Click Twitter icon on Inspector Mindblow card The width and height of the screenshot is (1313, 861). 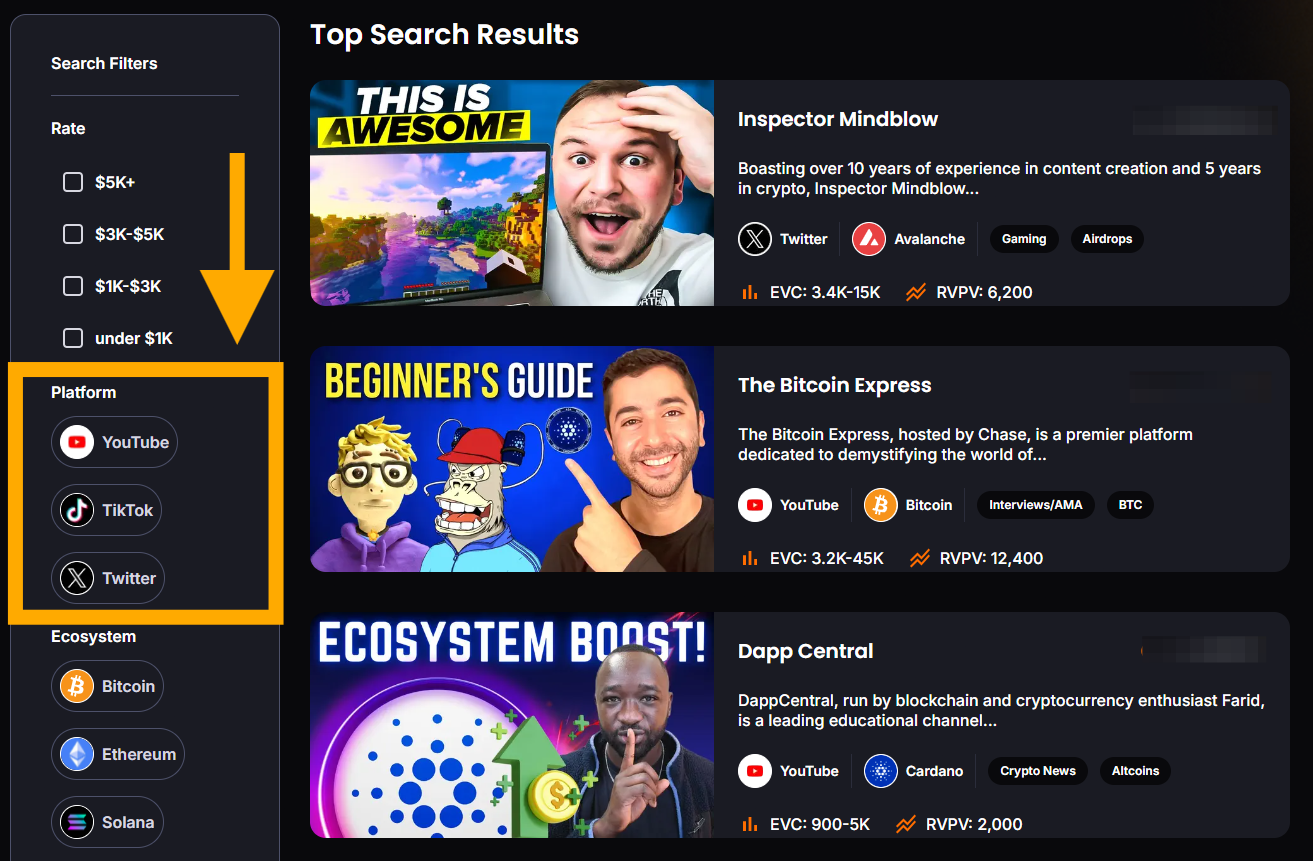(x=755, y=239)
